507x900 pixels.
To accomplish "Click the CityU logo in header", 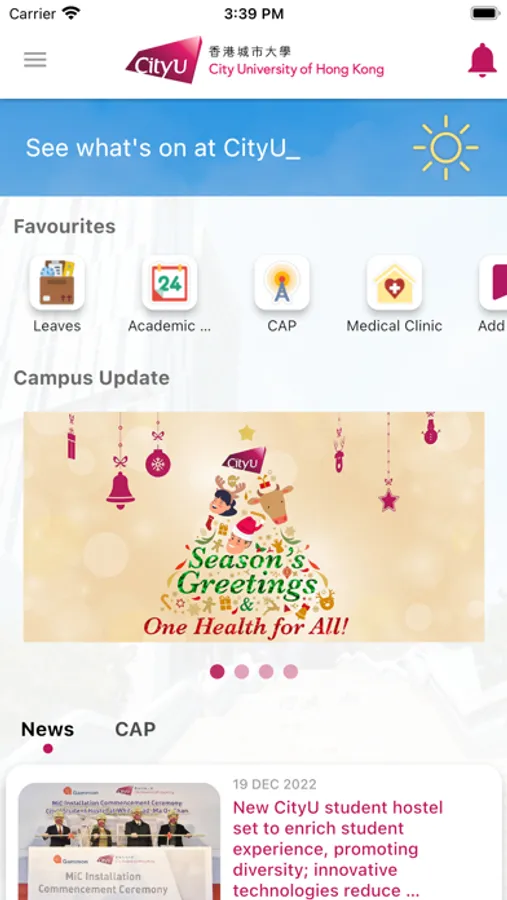I will tap(254, 60).
